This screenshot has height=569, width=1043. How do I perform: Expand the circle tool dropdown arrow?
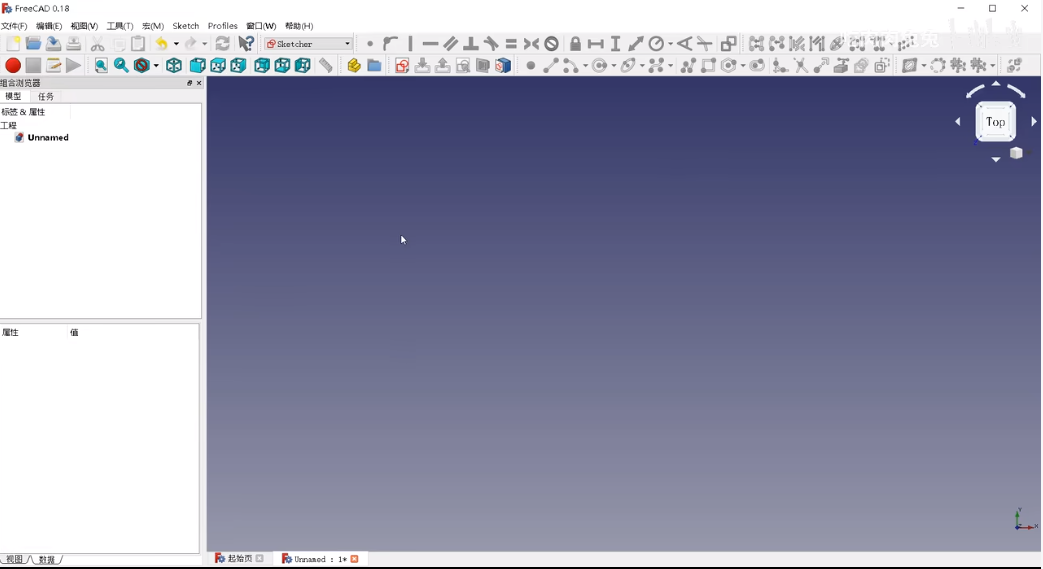[614, 65]
